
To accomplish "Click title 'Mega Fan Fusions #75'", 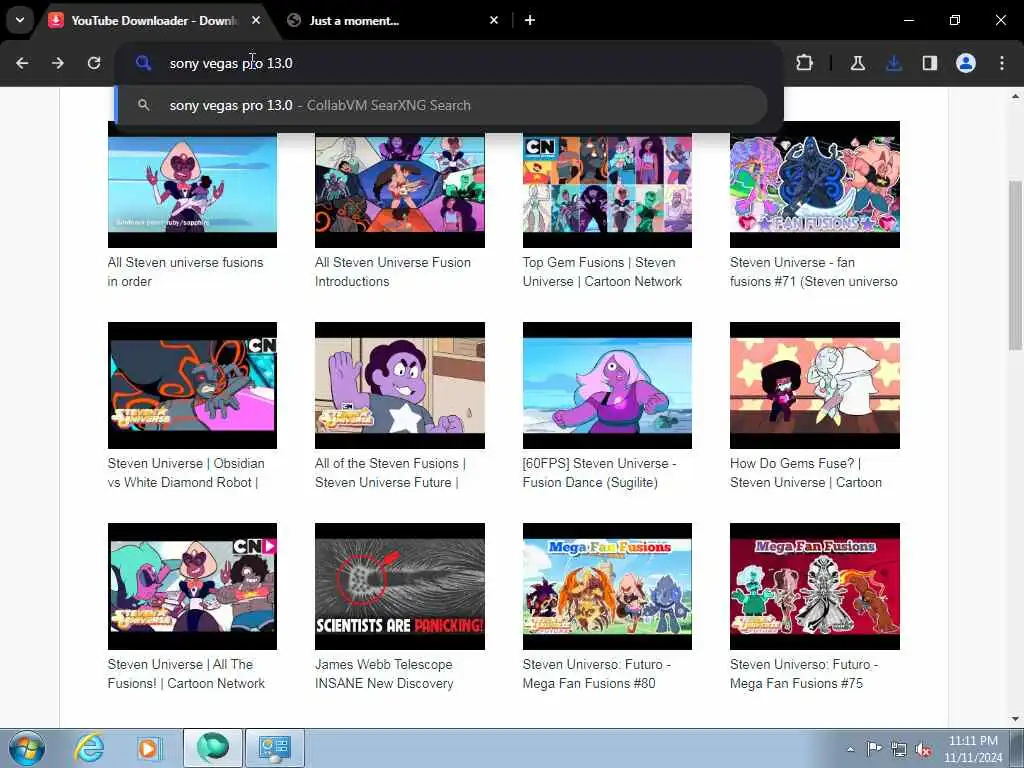I will pos(804,674).
